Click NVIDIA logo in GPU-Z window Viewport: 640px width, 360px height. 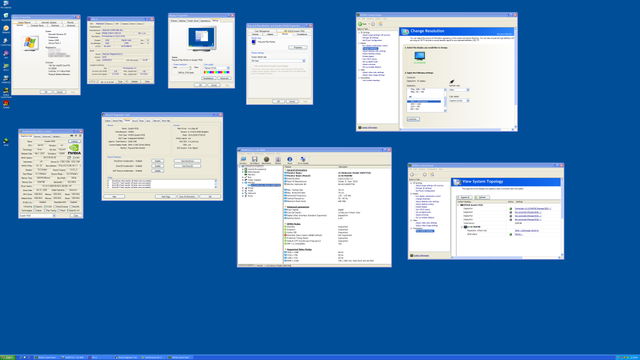74,149
